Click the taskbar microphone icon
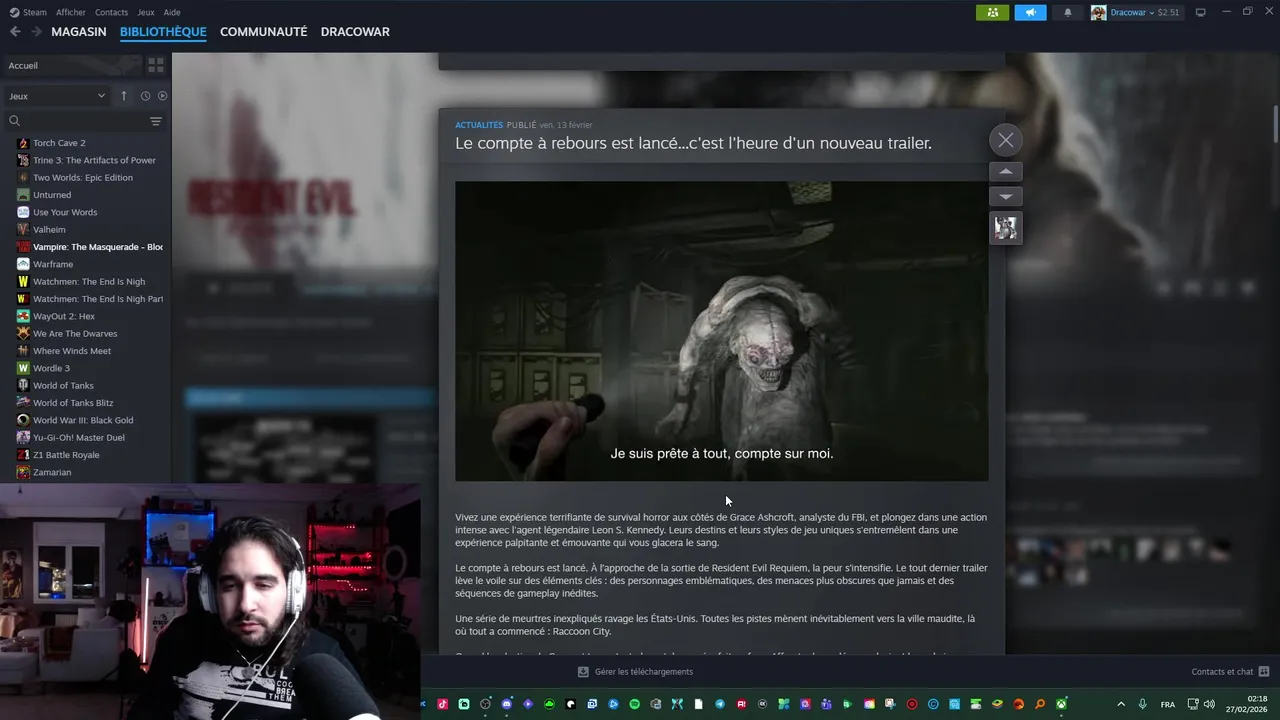The width and height of the screenshot is (1280, 720). 1142,704
